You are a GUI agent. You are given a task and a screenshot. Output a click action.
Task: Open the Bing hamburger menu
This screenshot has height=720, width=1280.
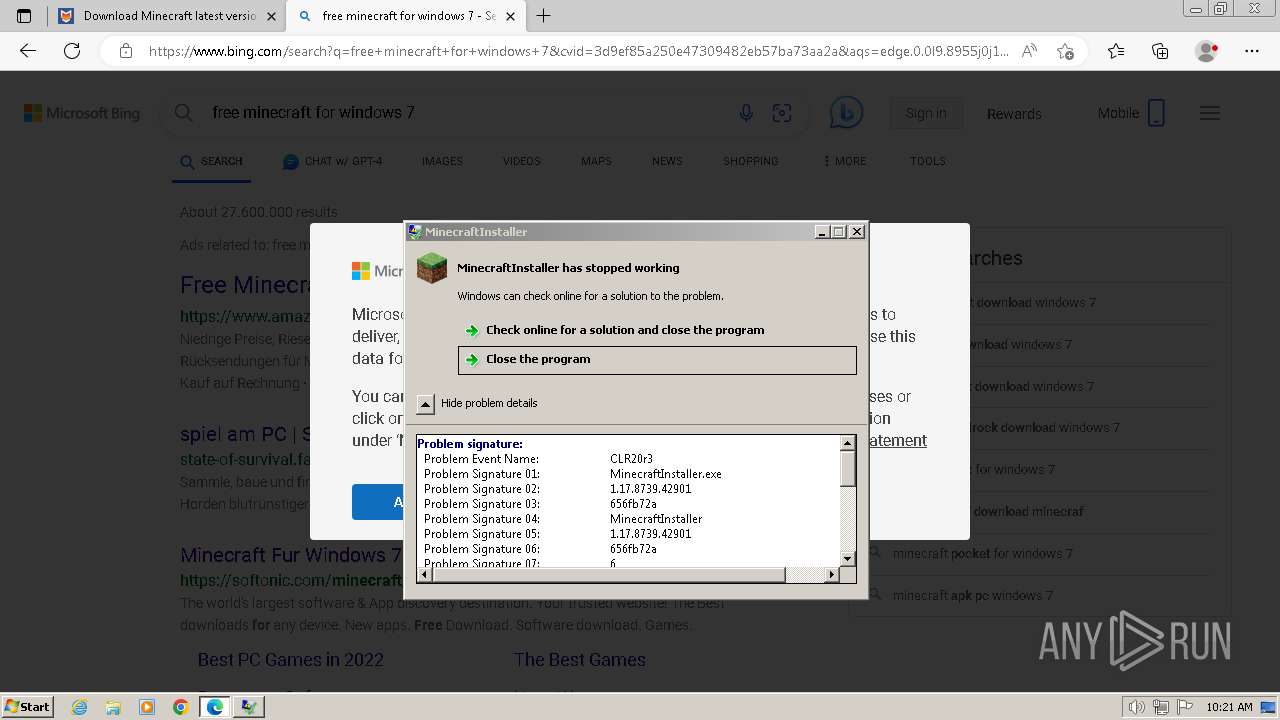point(1210,113)
